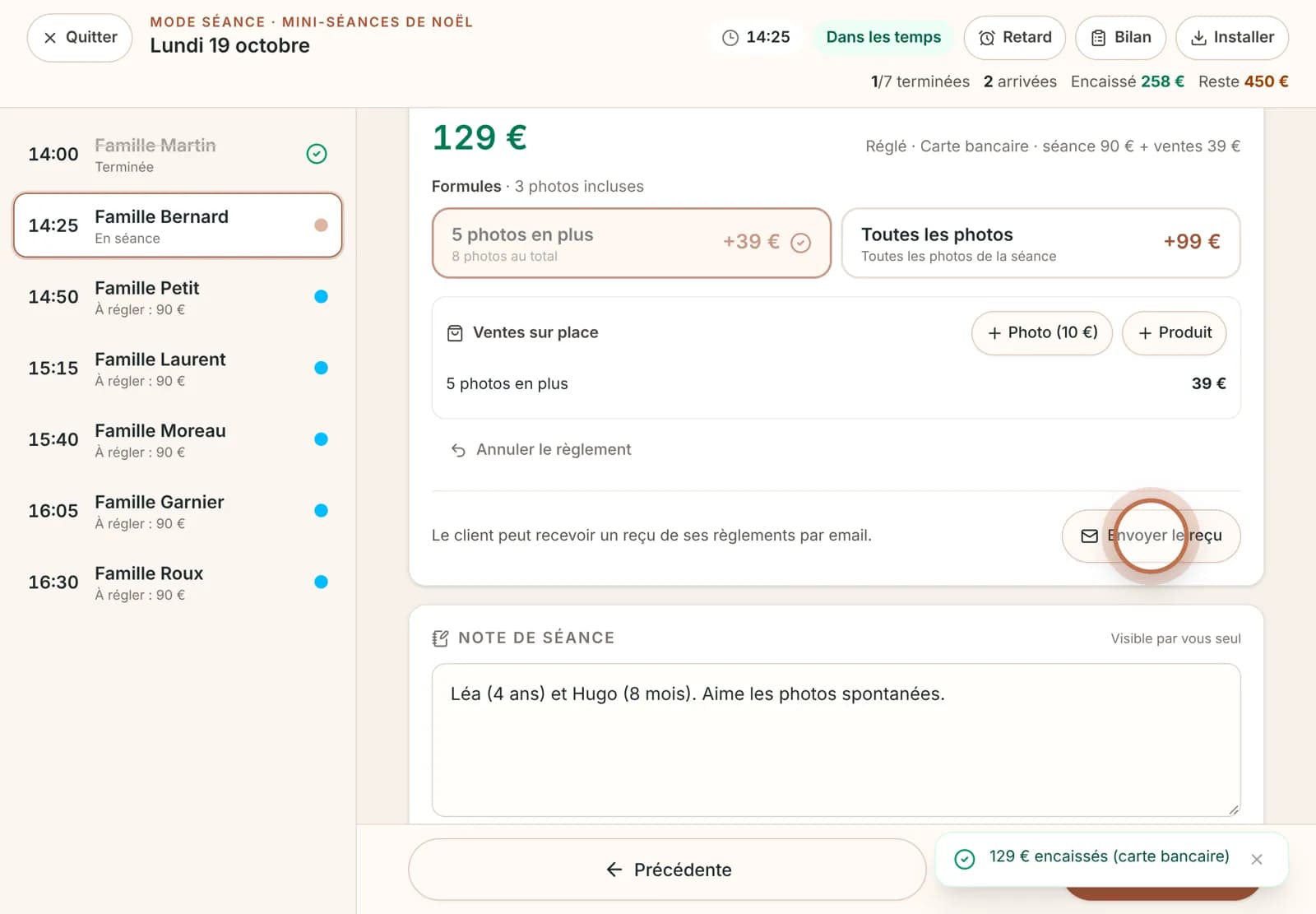Click the '129 €' total amount

pos(480,138)
